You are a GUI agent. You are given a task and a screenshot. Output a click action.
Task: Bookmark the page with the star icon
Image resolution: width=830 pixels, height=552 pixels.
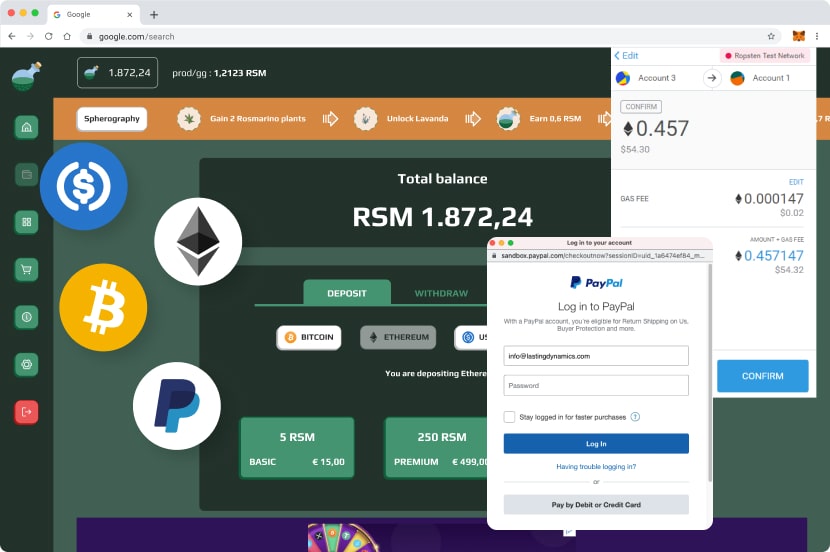[x=771, y=37]
